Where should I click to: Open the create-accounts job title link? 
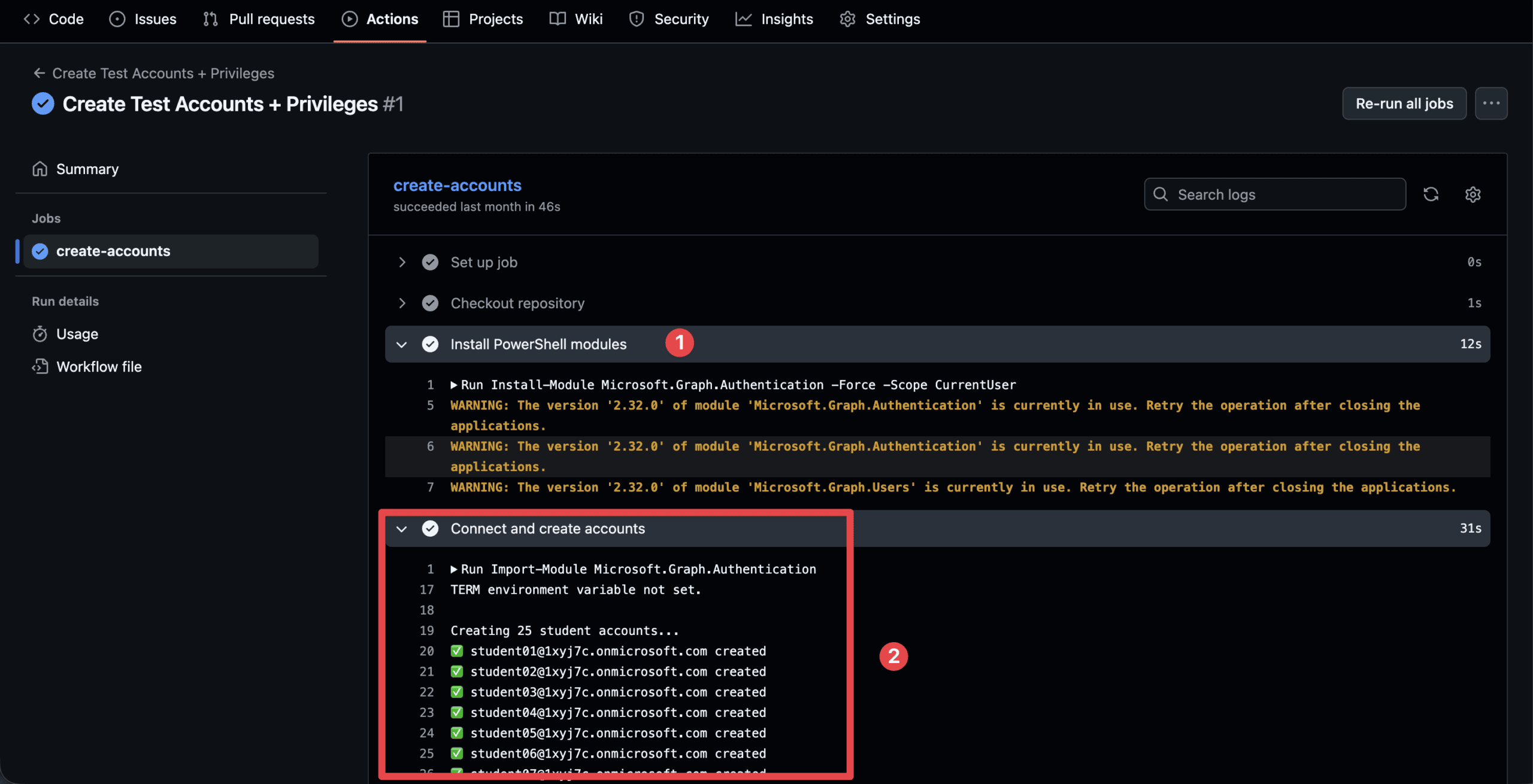[x=457, y=186]
